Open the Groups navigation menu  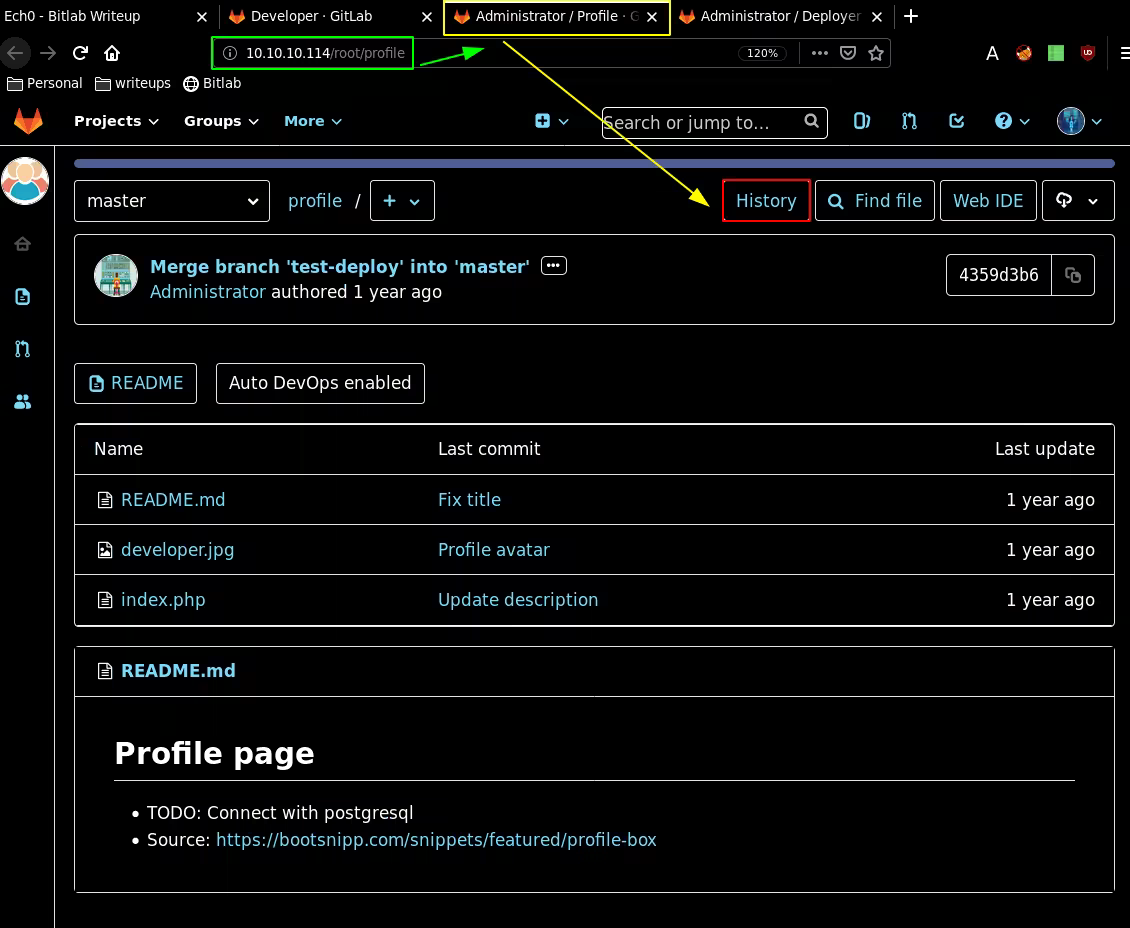221,121
